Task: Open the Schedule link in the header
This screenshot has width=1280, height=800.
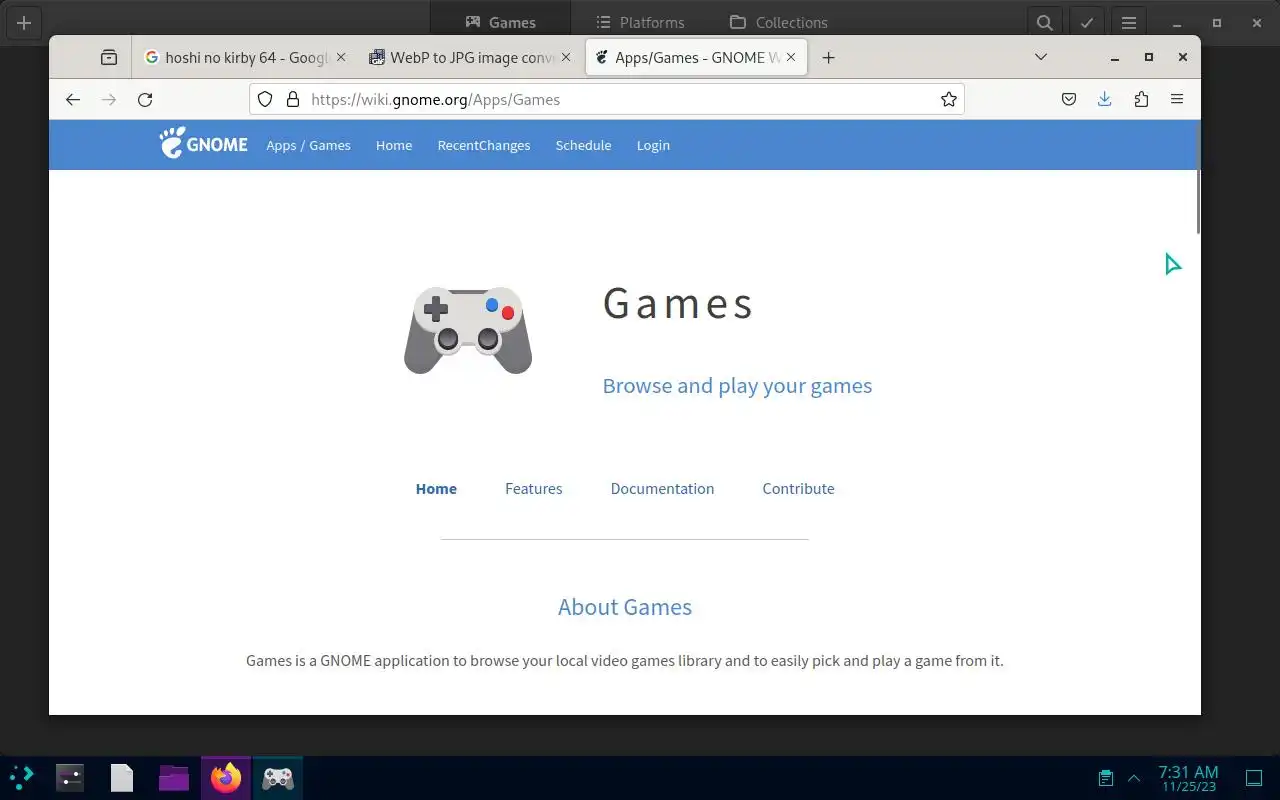Action: click(583, 145)
